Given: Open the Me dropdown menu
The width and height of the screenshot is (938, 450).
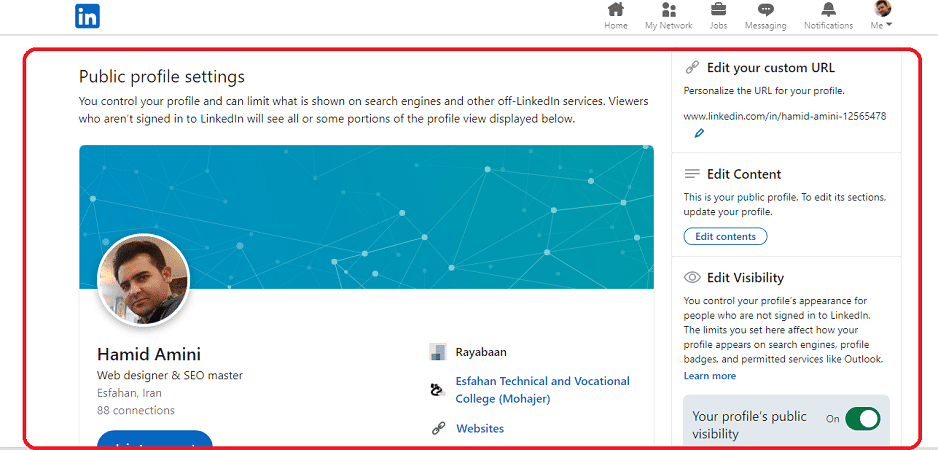Looking at the screenshot, I should 882,16.
